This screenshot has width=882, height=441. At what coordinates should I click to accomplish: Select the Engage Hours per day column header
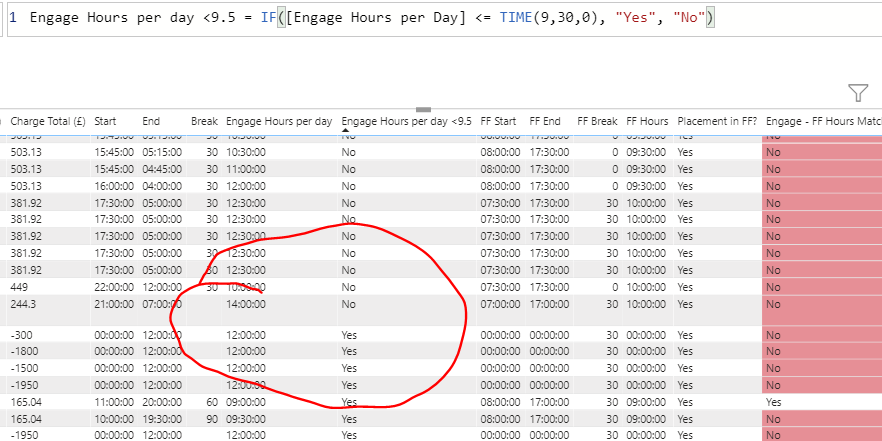click(x=279, y=121)
